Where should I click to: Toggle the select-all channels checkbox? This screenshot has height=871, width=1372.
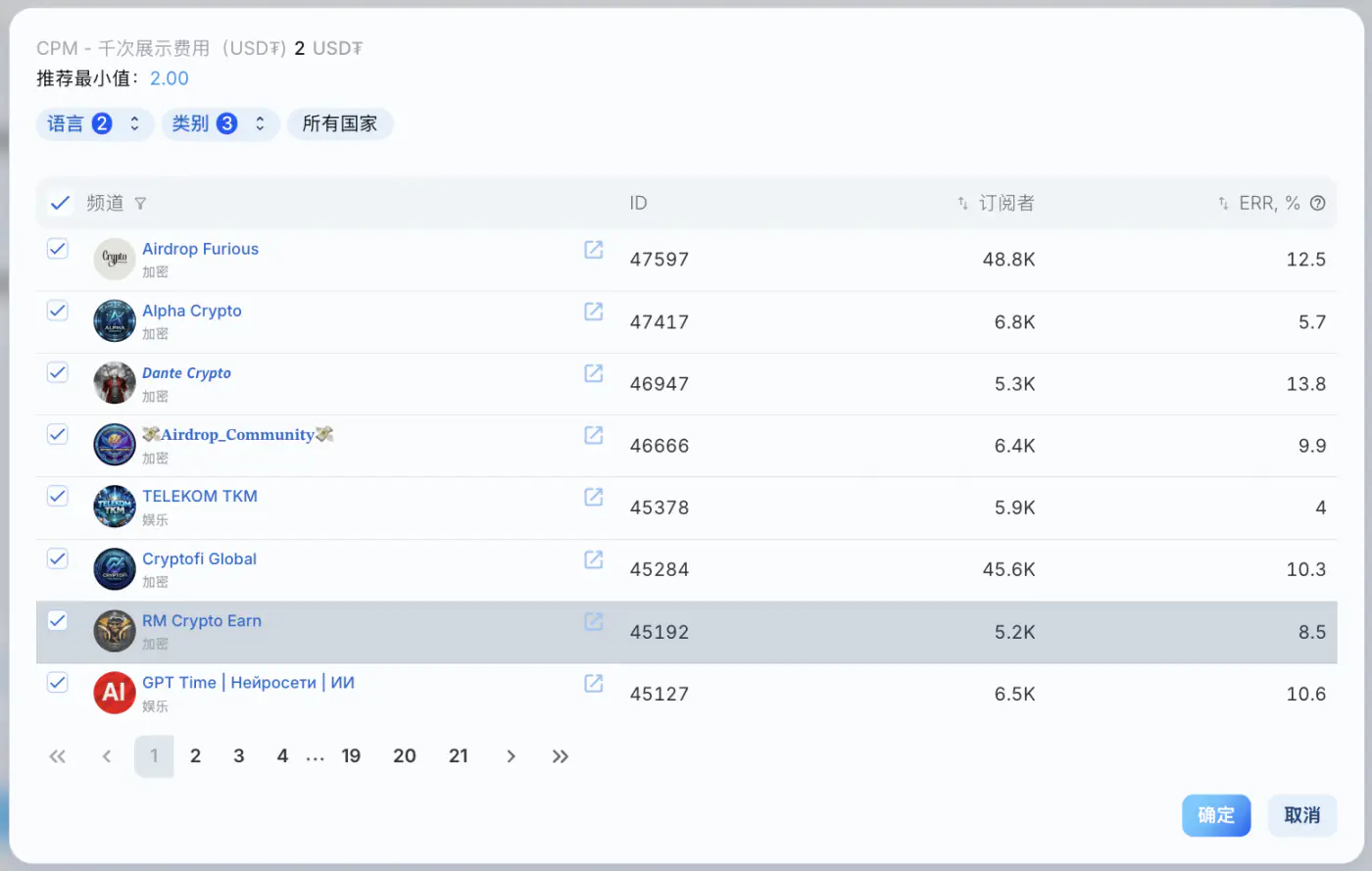point(60,203)
